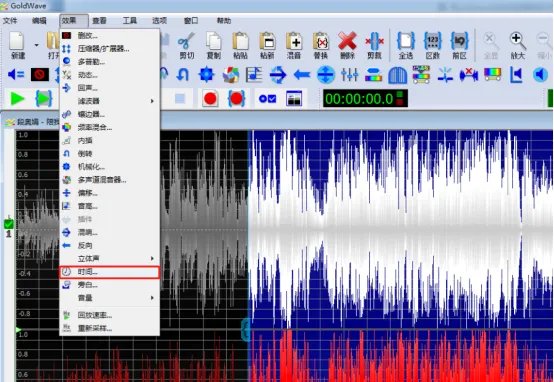The width and height of the screenshot is (554, 382).
Task: Click the black censor icon with red circle
Action: tap(40, 75)
